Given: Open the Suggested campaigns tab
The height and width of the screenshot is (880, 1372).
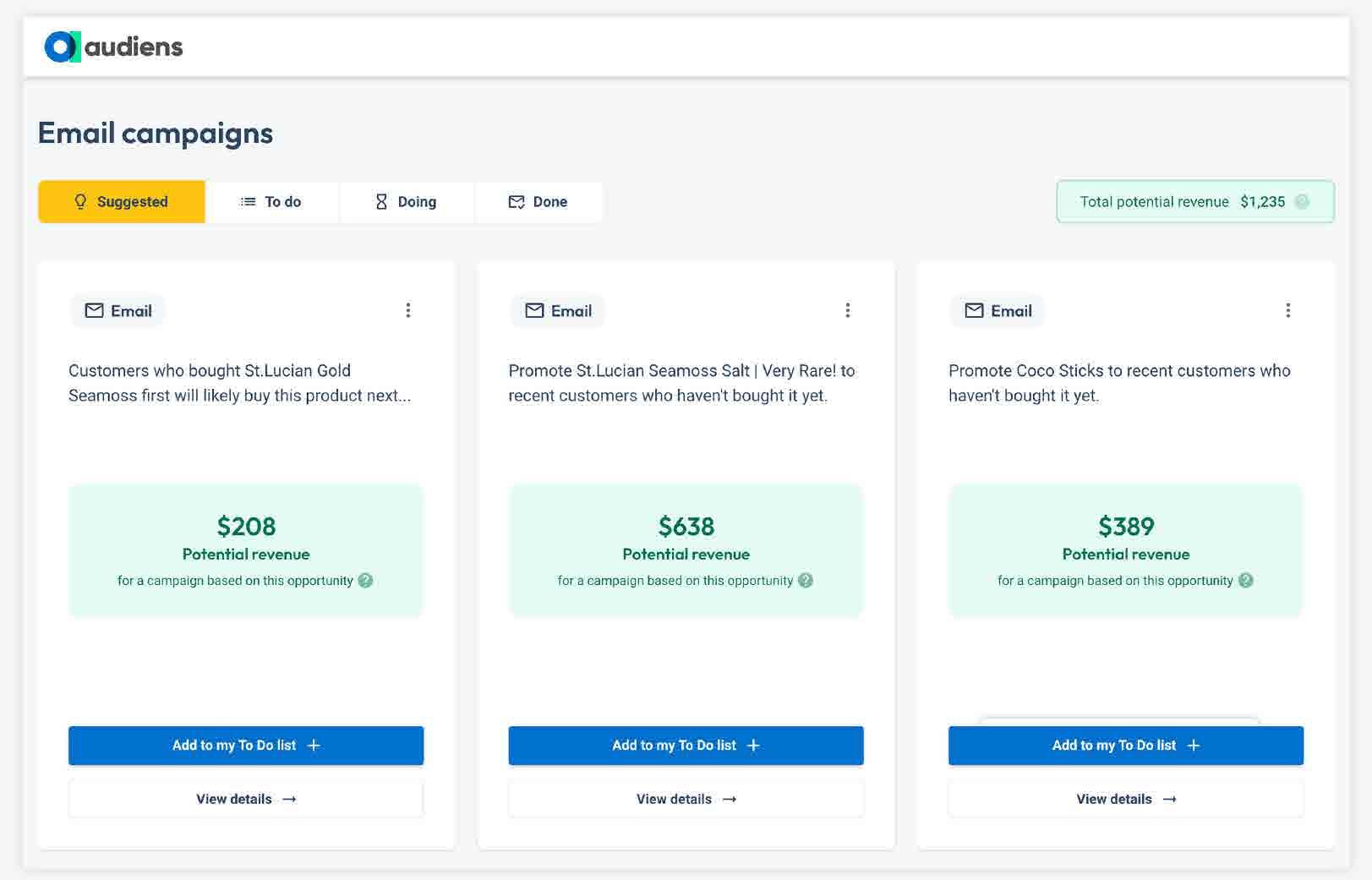Looking at the screenshot, I should (122, 202).
